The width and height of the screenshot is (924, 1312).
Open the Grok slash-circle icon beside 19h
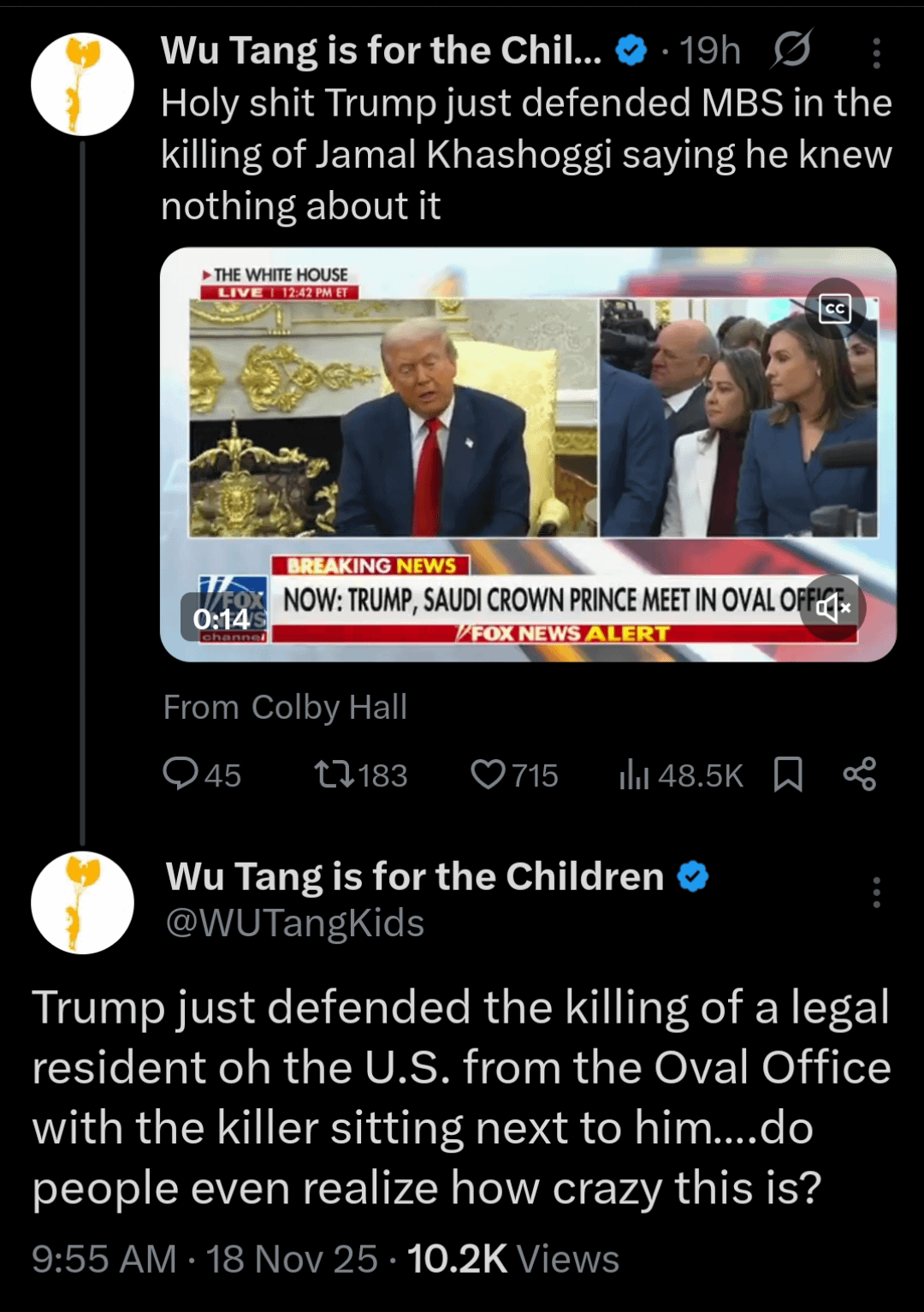(791, 50)
